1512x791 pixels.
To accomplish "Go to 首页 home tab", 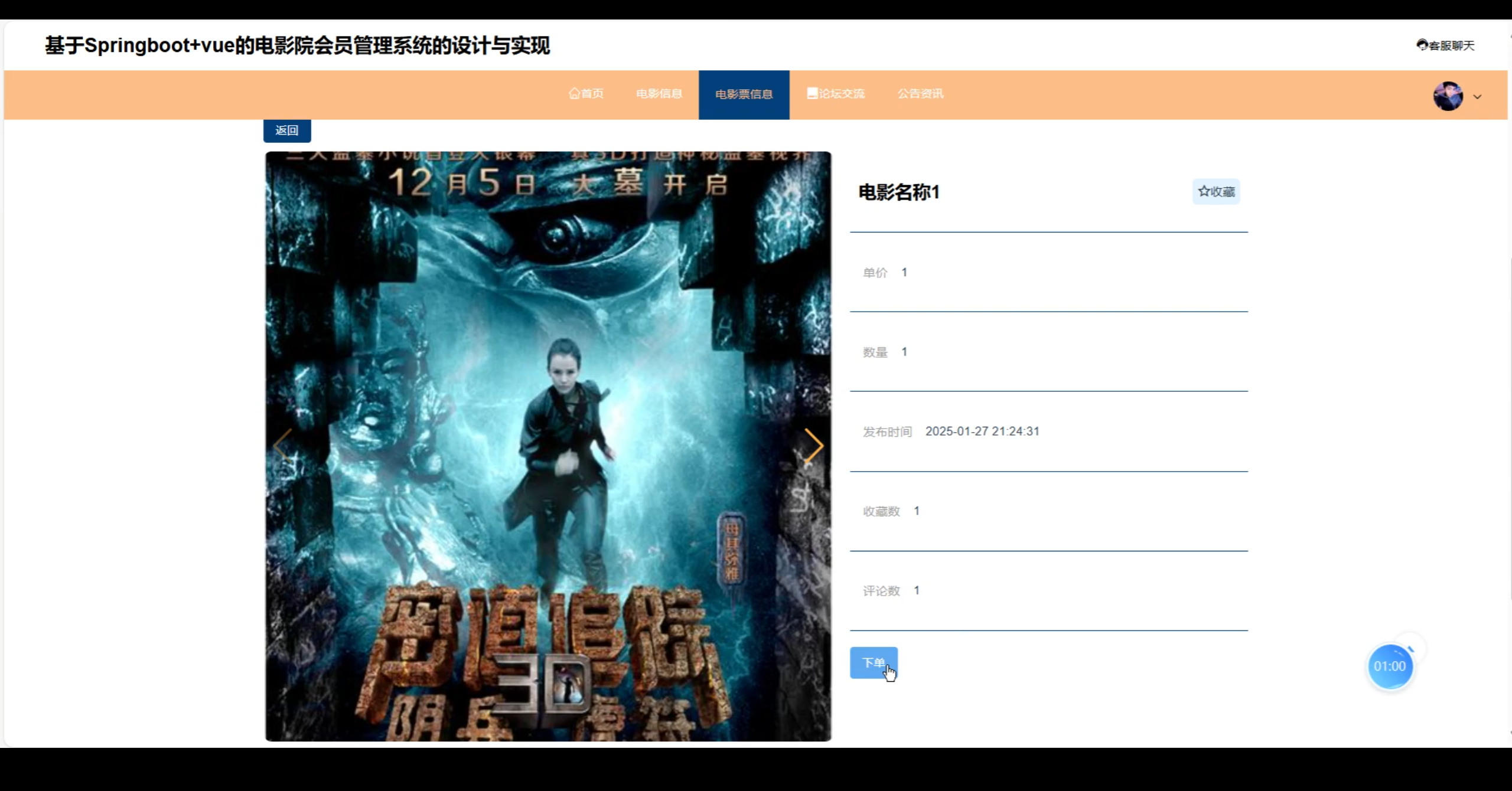I will [x=586, y=94].
